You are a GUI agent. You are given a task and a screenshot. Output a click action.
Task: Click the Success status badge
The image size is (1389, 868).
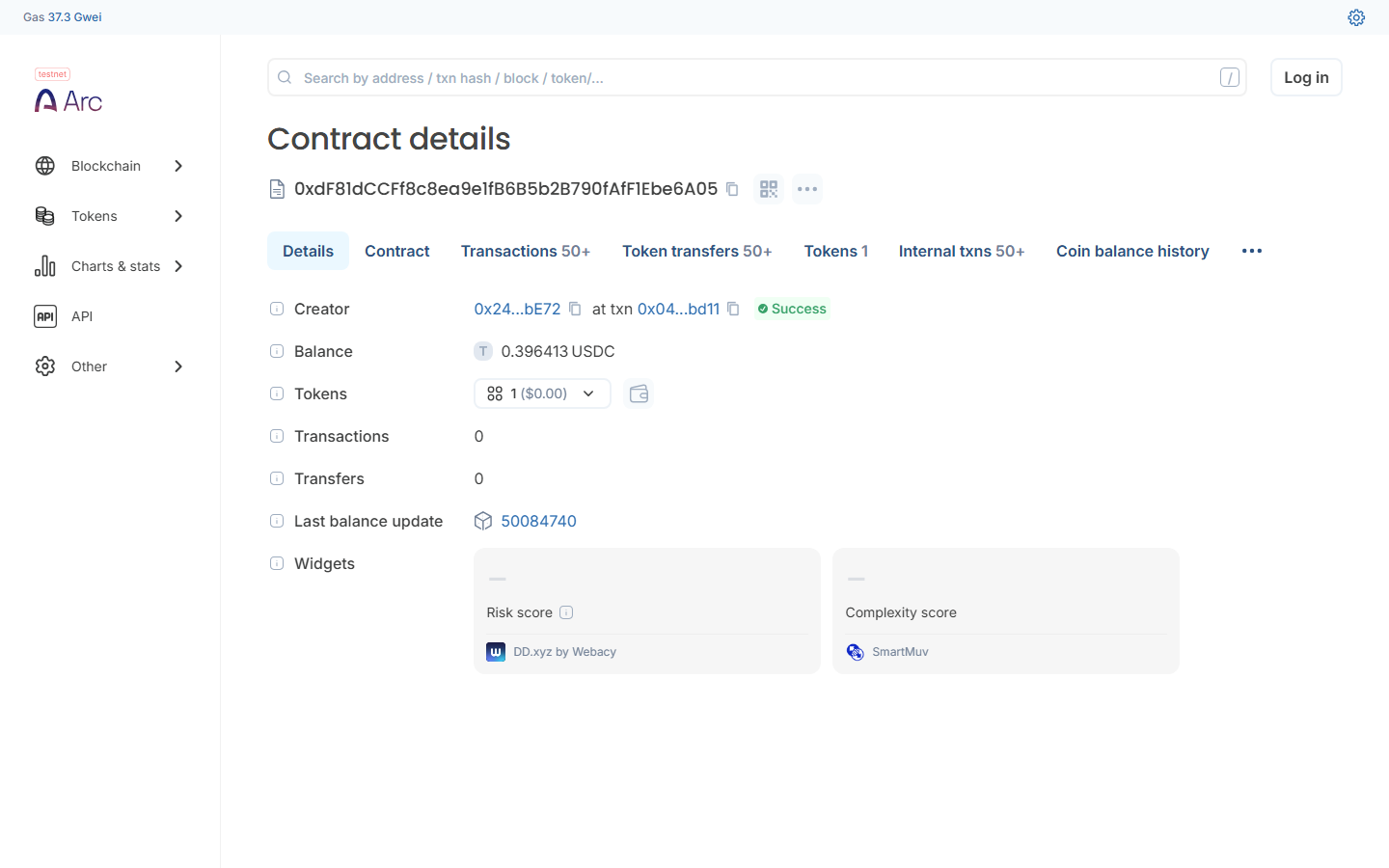[x=792, y=309]
